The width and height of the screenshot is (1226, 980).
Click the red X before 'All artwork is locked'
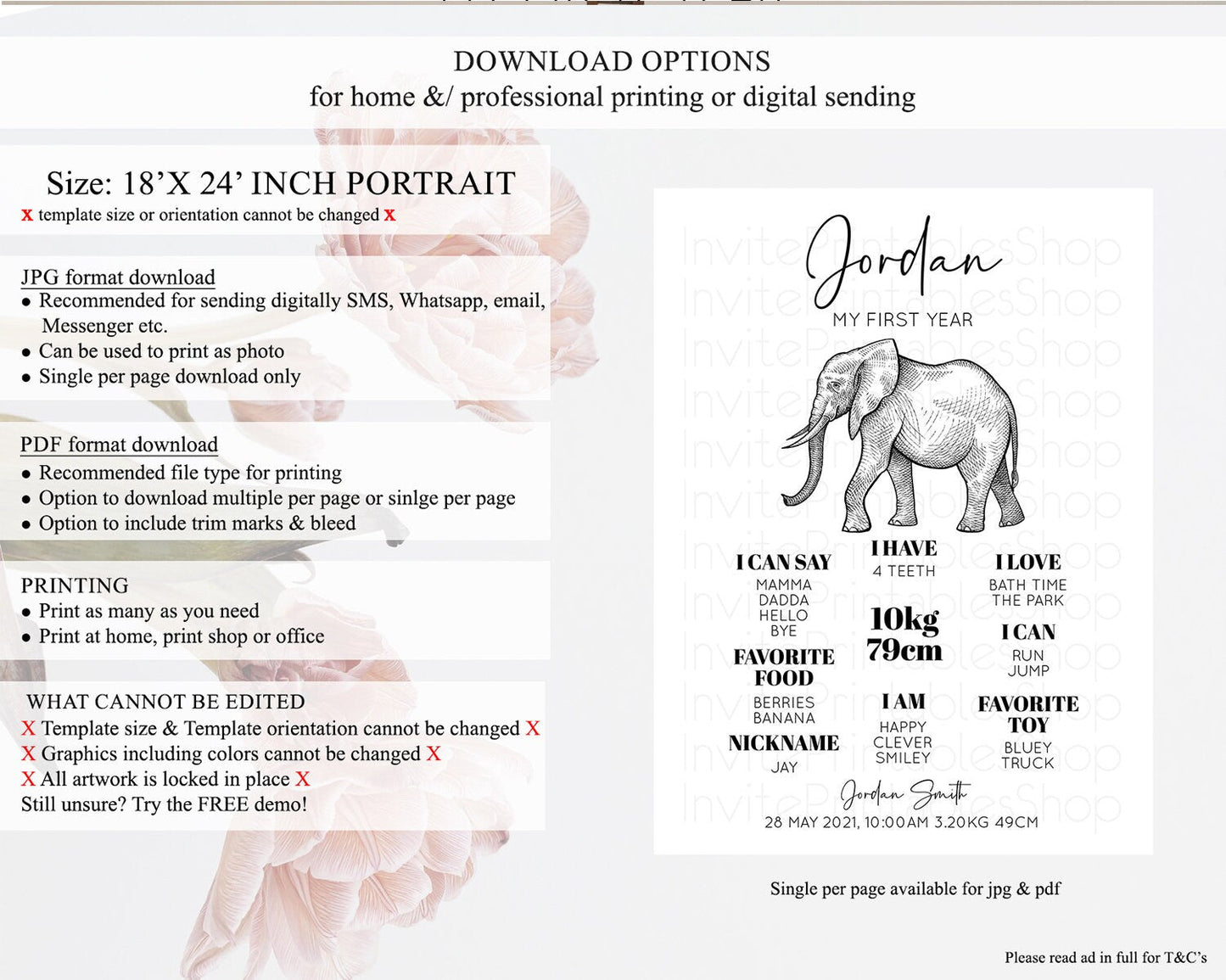coord(29,779)
